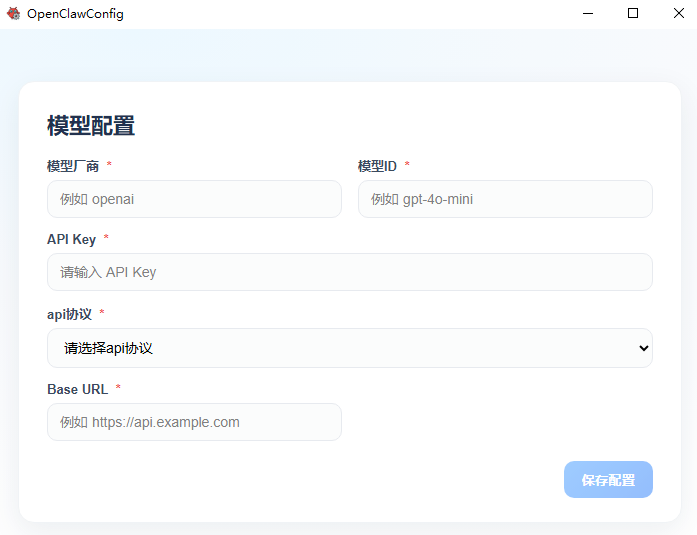Click the OpenClawConfig app icon in title bar

13,14
